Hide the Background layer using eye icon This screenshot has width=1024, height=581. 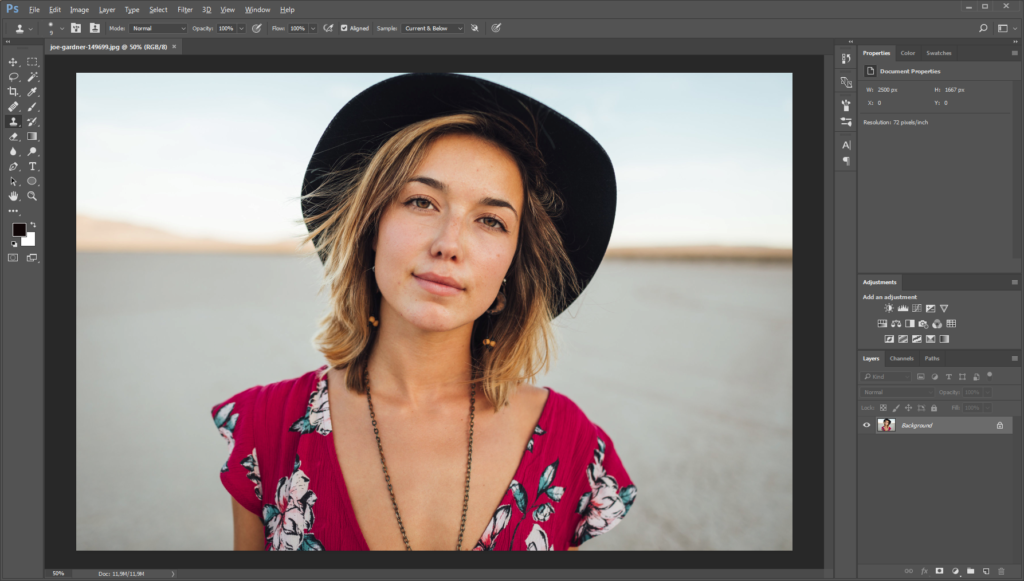point(867,425)
